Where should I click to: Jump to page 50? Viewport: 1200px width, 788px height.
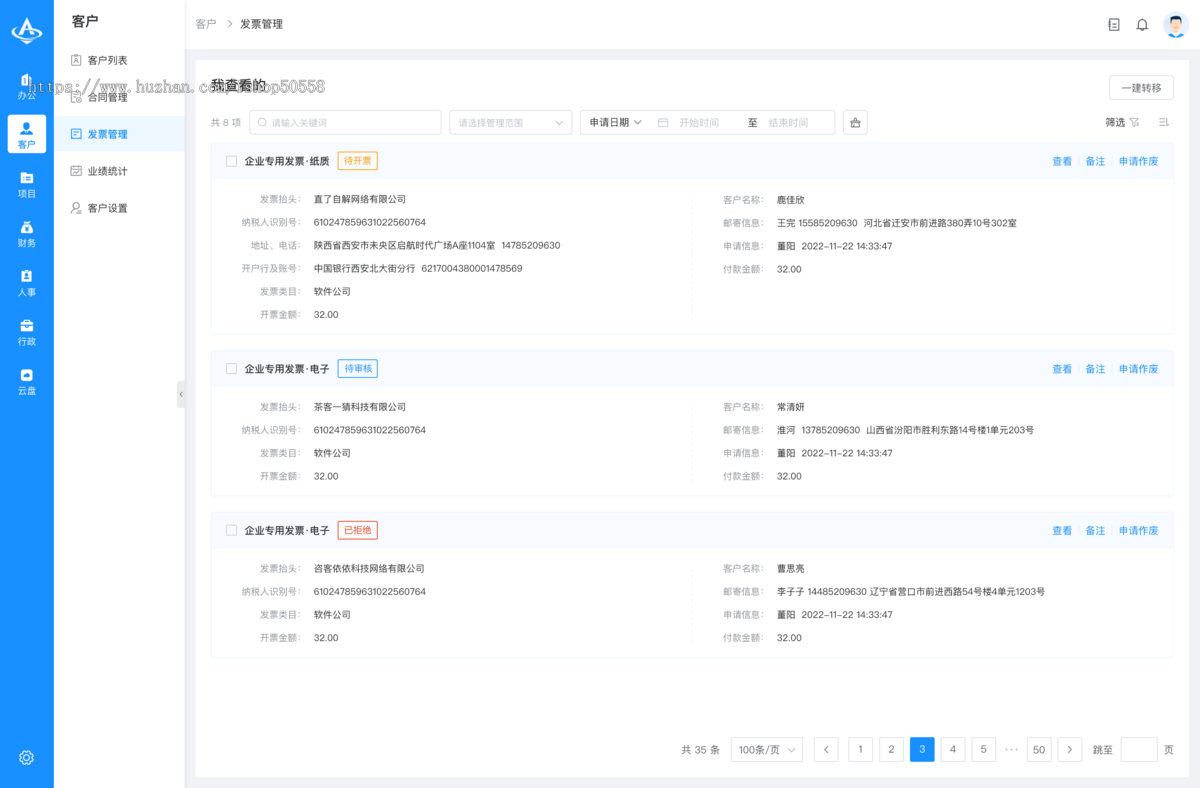click(x=1039, y=750)
